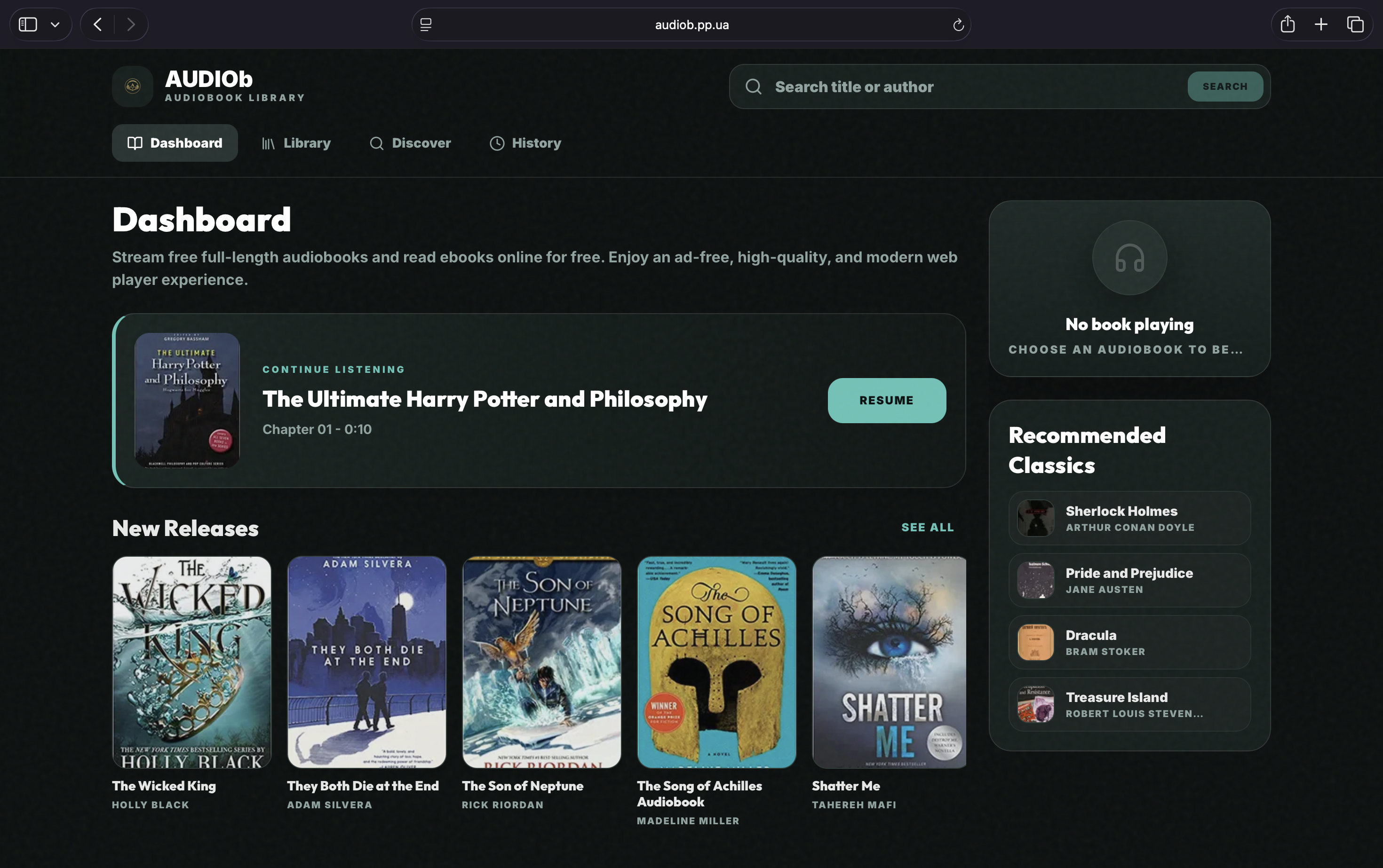Click The Song of Achilles Audiobook title
The width and height of the screenshot is (1383, 868).
(x=699, y=794)
